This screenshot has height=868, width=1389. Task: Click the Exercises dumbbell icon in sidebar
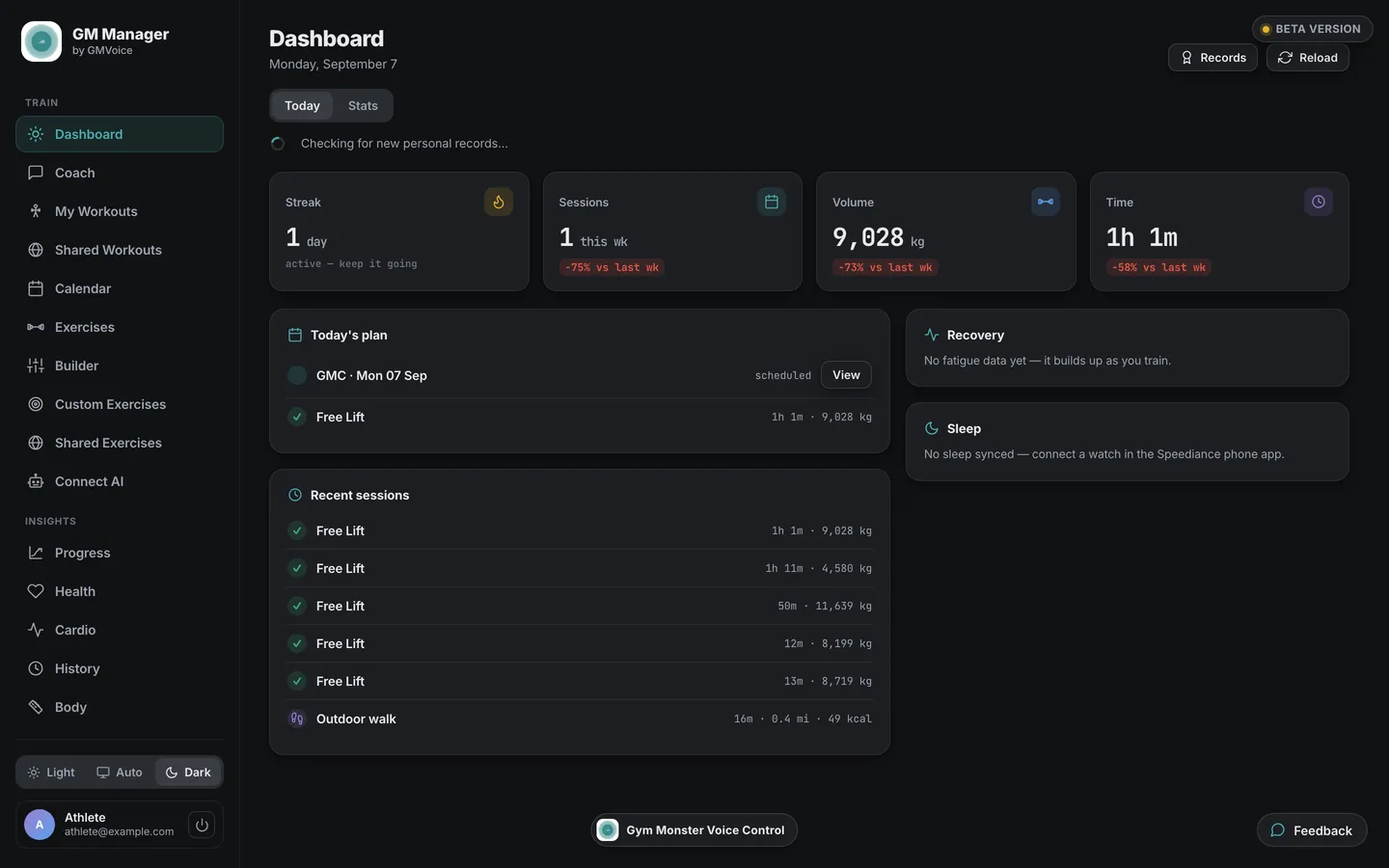[36, 327]
